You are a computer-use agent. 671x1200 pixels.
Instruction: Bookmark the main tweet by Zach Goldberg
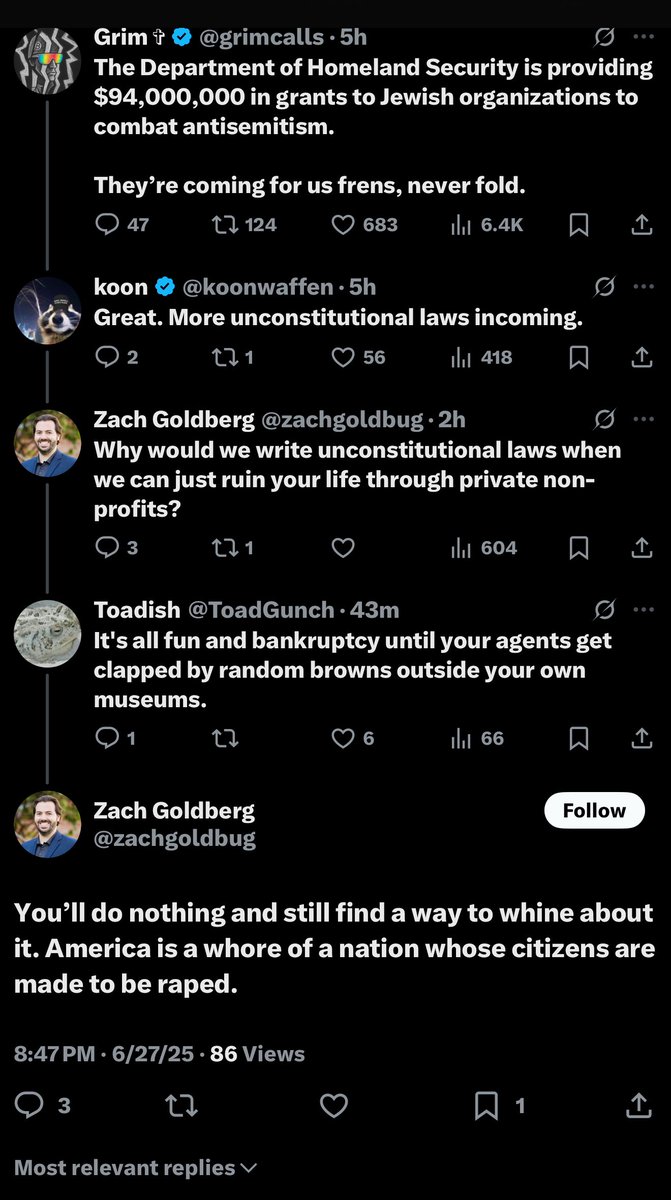click(487, 1106)
